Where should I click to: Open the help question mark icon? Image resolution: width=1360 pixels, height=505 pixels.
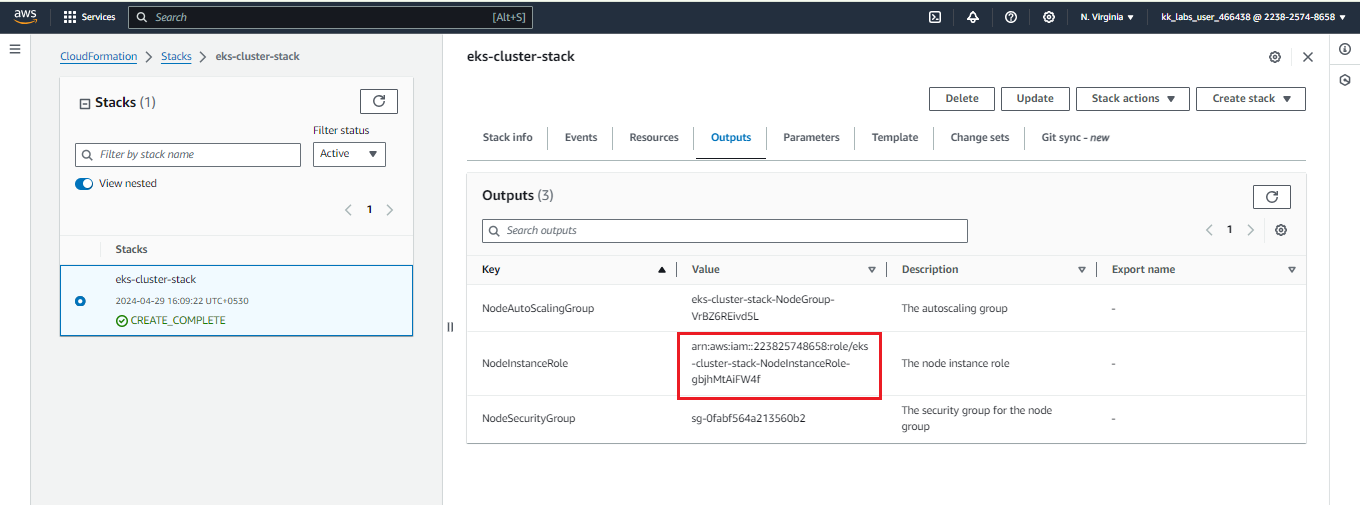pyautogui.click(x=1011, y=17)
